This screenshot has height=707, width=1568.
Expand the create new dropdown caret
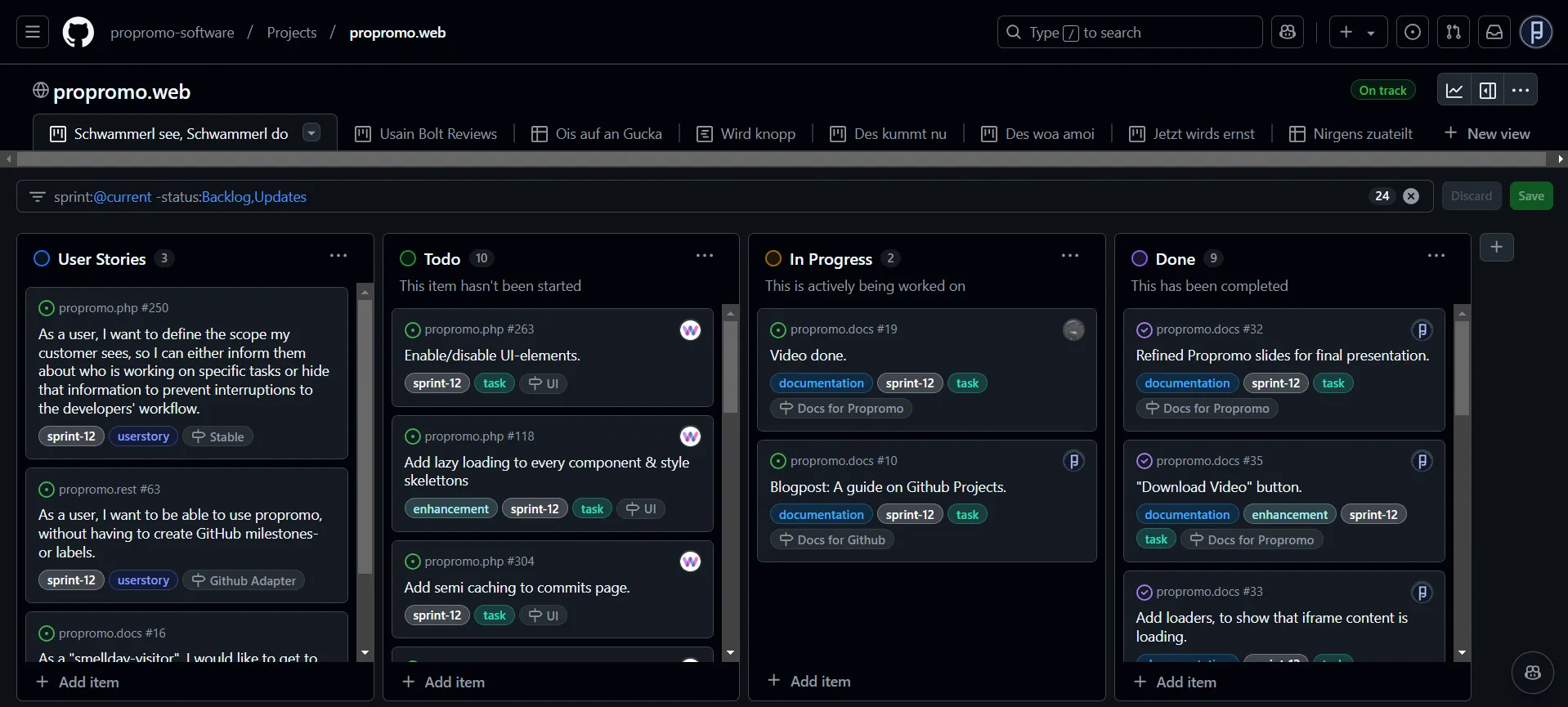tap(1372, 33)
